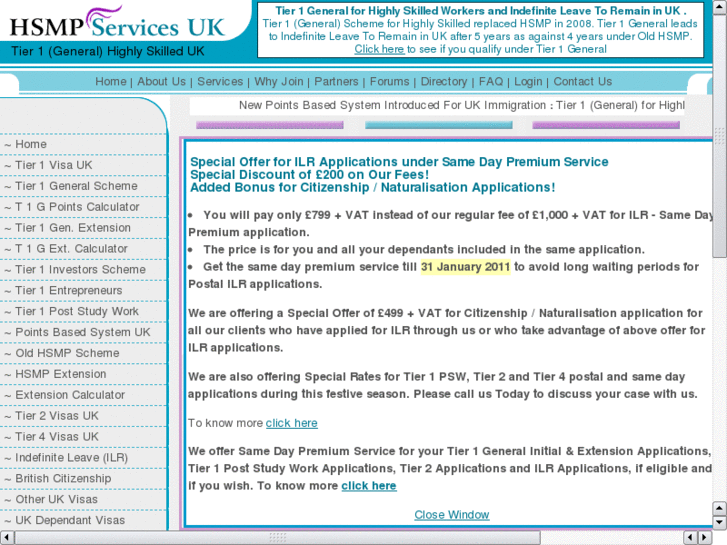
Task: Open UK Dependant Visas sidebar link
Action: pos(70,520)
